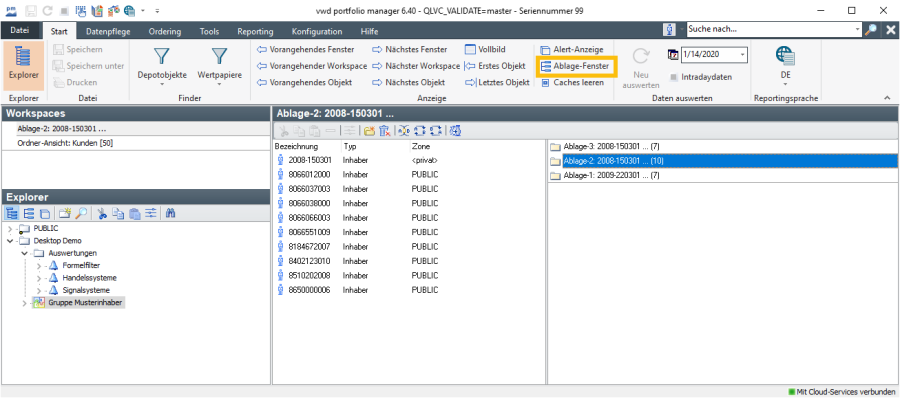Open the Reporting ribbon tab
Viewport: 900px width, 398px height.
tap(255, 32)
